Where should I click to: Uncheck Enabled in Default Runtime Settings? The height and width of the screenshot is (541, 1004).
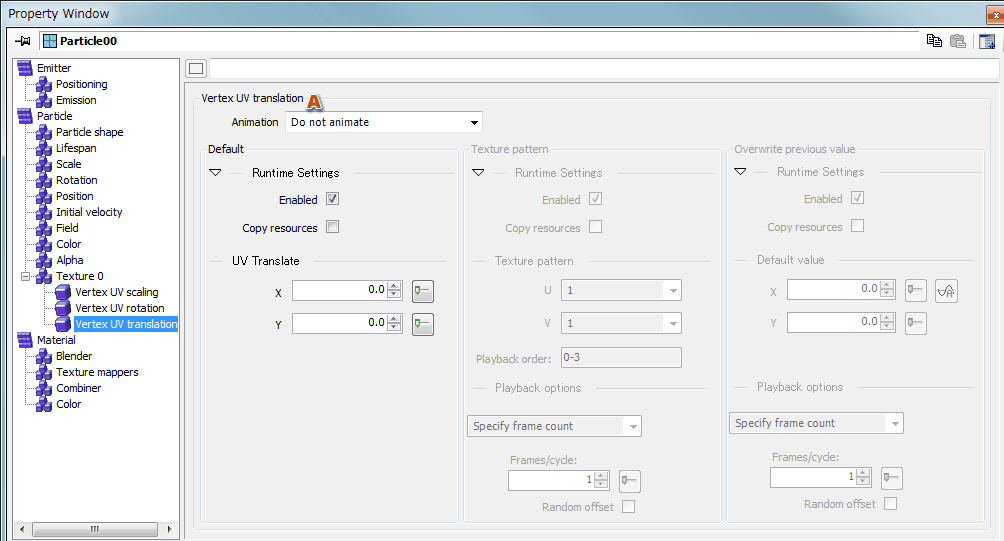[333, 199]
